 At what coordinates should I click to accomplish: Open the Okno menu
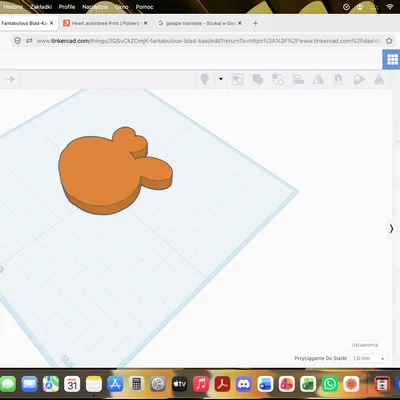(122, 7)
